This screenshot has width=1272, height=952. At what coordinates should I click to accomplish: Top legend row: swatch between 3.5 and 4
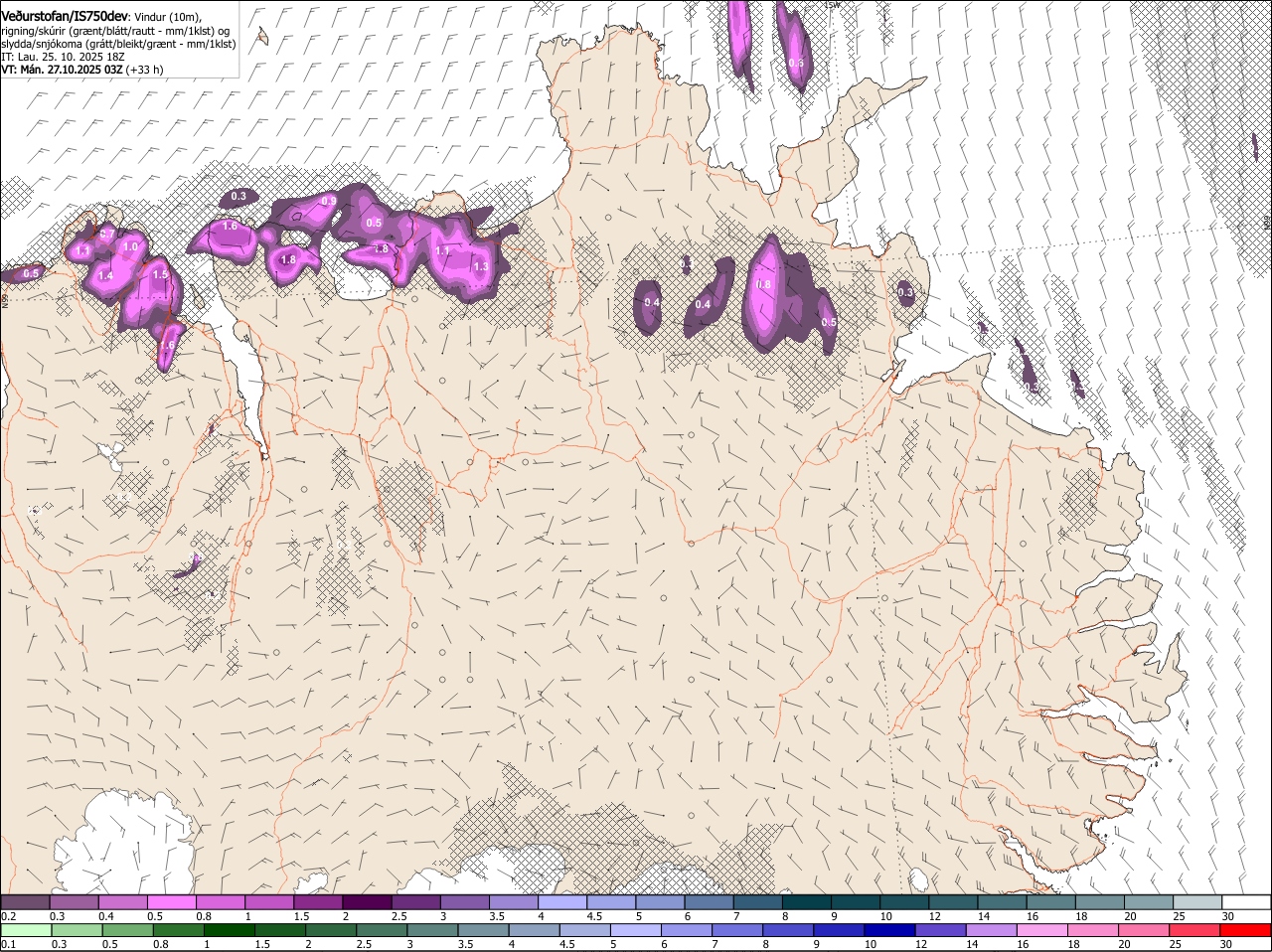(513, 901)
